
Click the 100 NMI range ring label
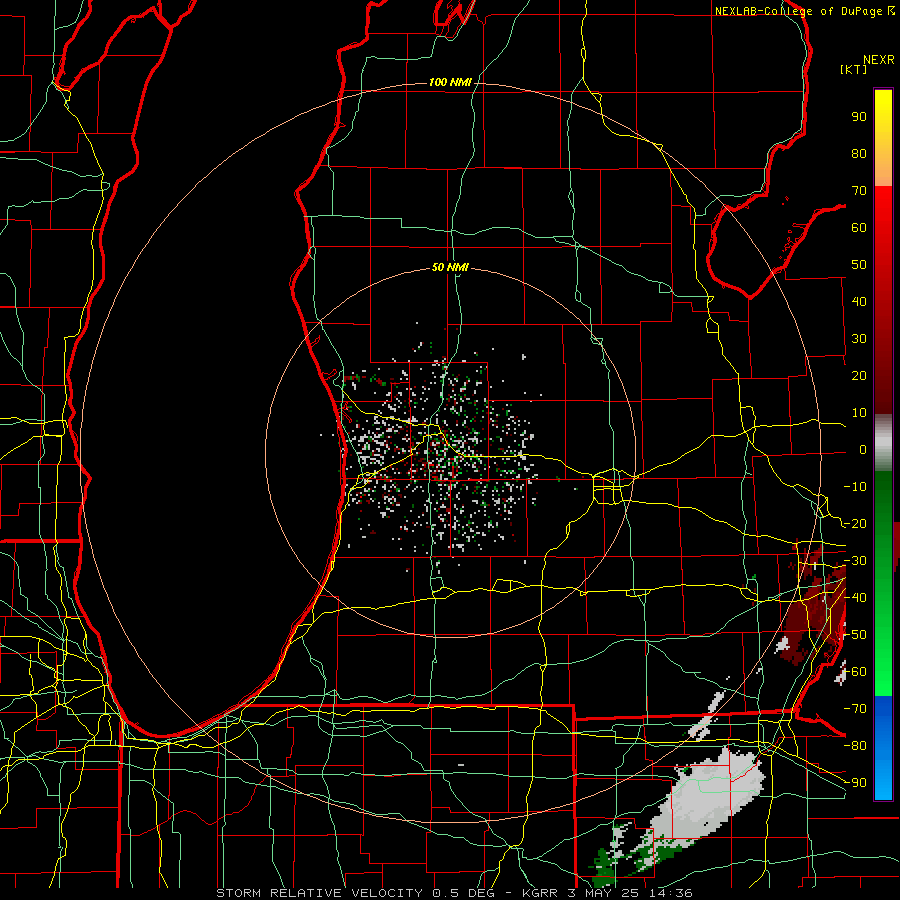click(450, 83)
